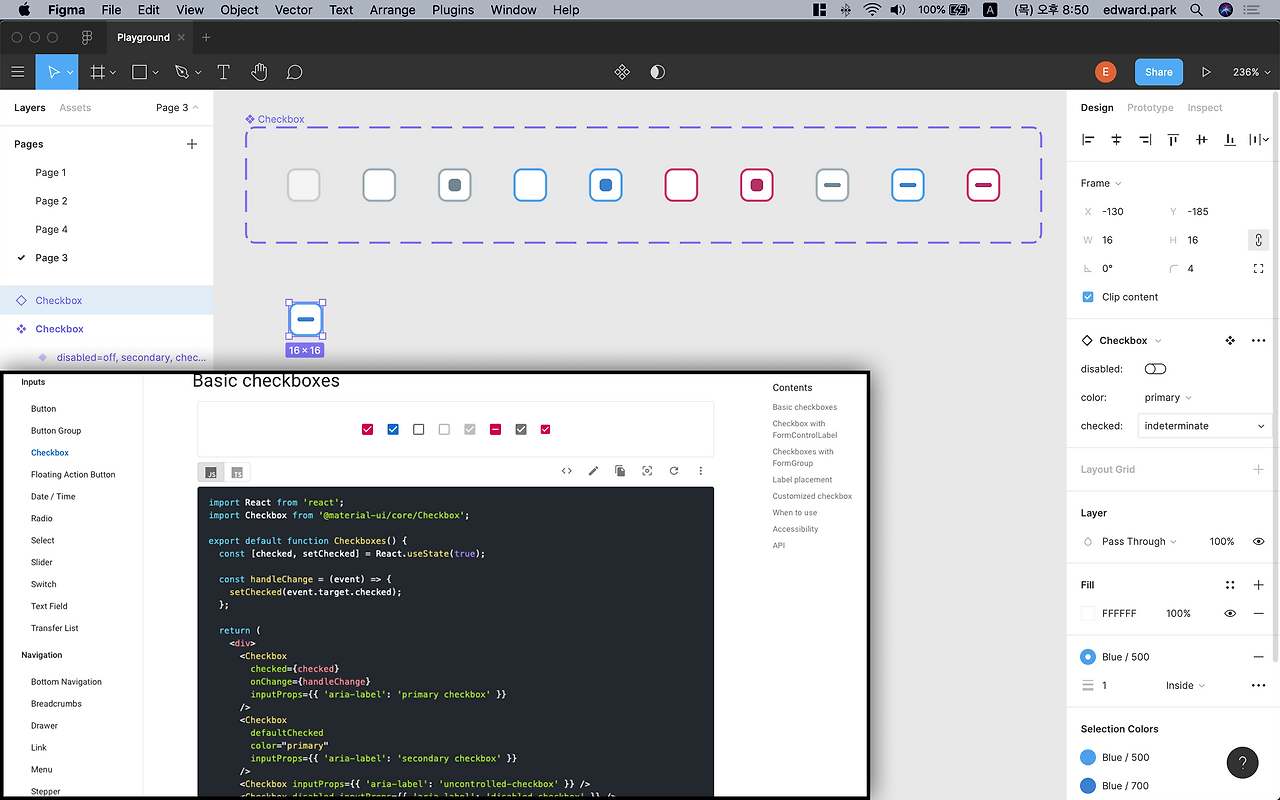Open the Figma main hamburger menu

click(17, 72)
